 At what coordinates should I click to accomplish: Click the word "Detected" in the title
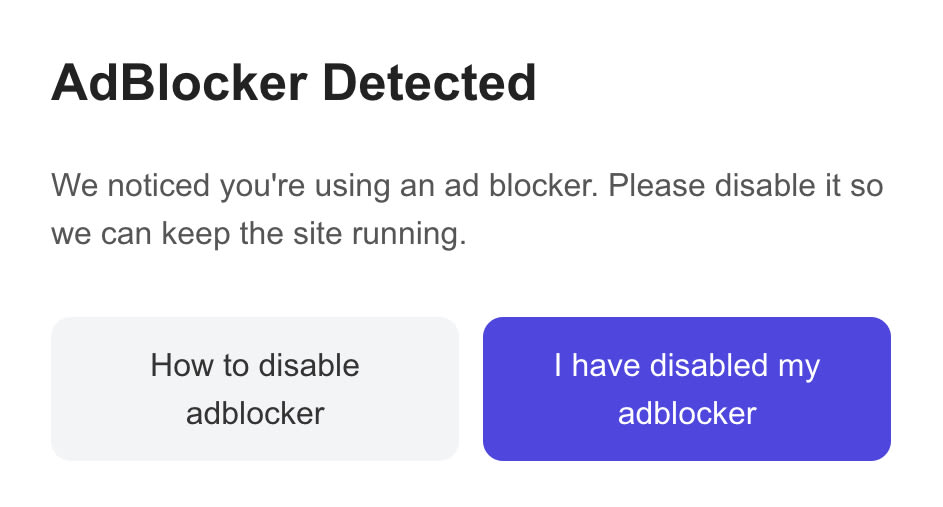coord(429,83)
